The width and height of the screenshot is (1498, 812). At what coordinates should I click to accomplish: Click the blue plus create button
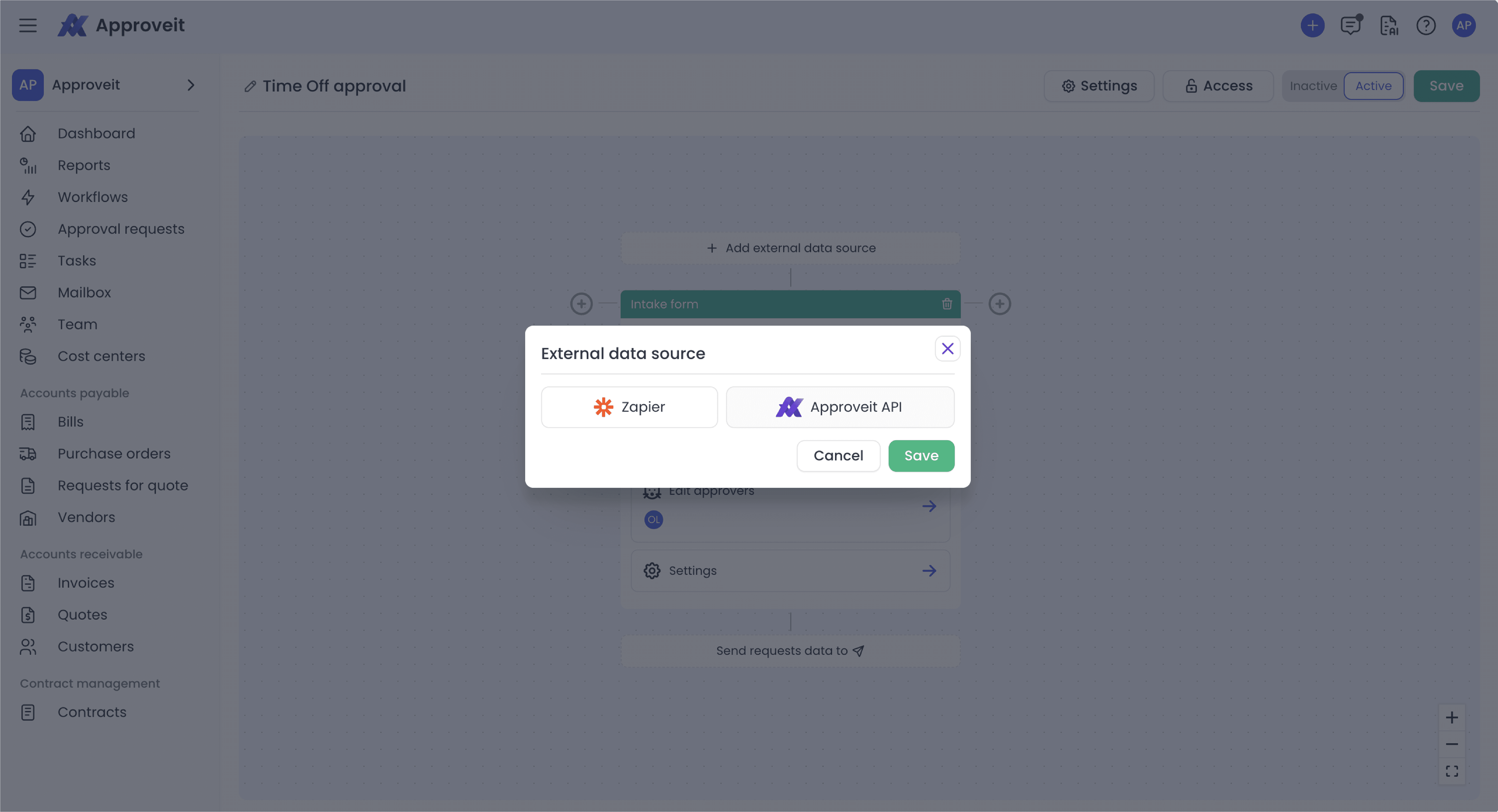(x=1312, y=26)
